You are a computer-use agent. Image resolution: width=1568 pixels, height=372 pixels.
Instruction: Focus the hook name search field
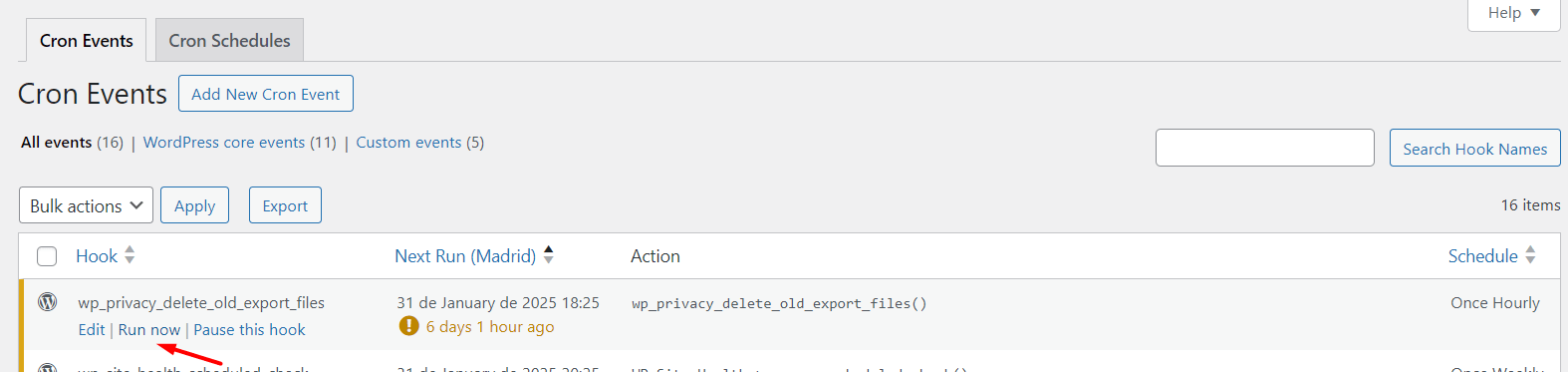tap(1265, 148)
